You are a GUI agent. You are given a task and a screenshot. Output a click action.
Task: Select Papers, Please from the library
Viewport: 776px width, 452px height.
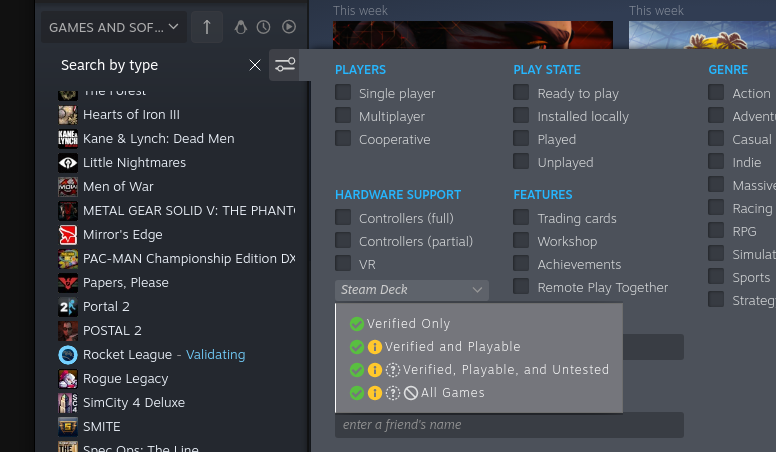(x=125, y=283)
